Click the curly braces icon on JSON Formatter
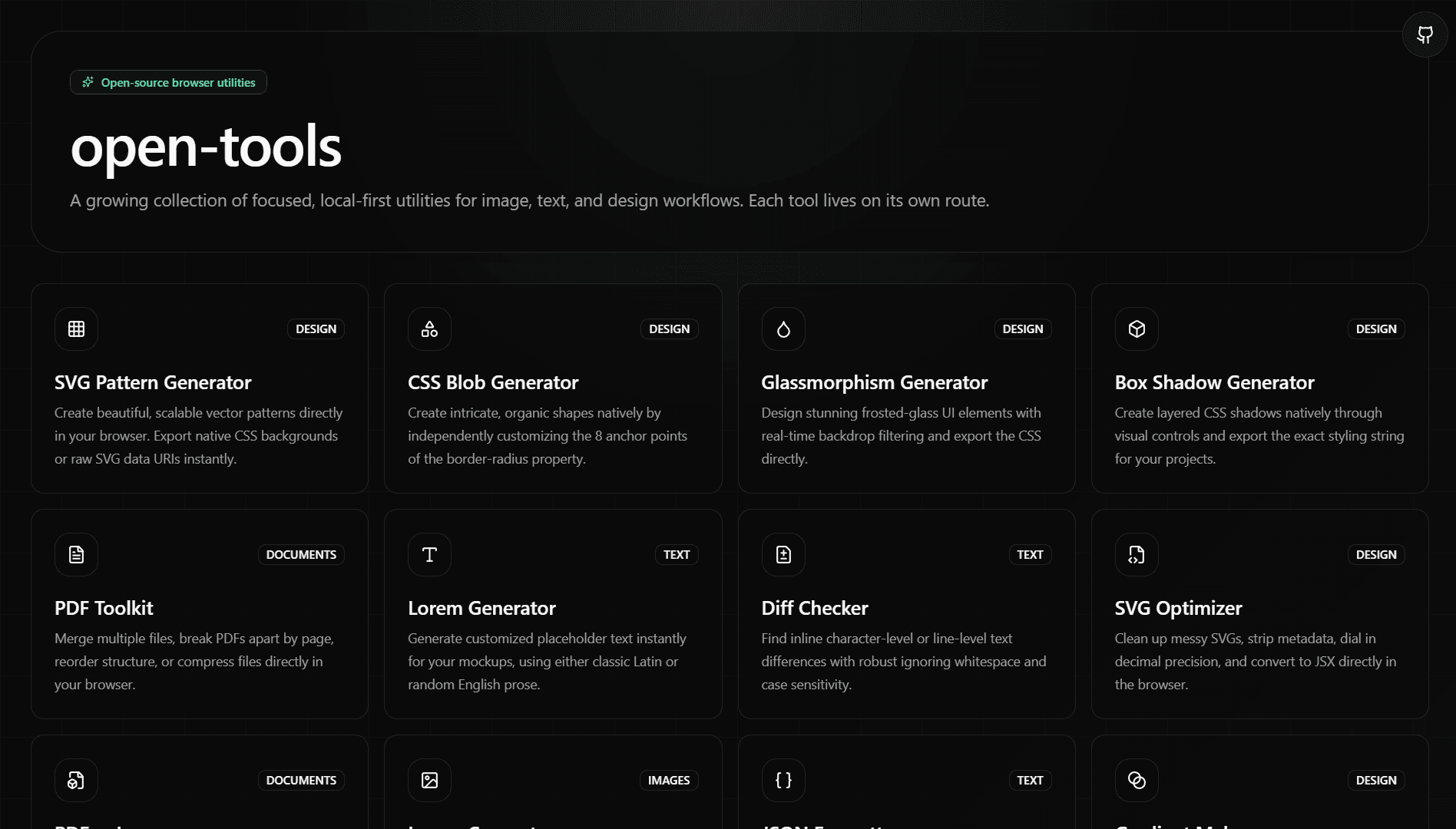This screenshot has width=1456, height=829. tap(783, 780)
